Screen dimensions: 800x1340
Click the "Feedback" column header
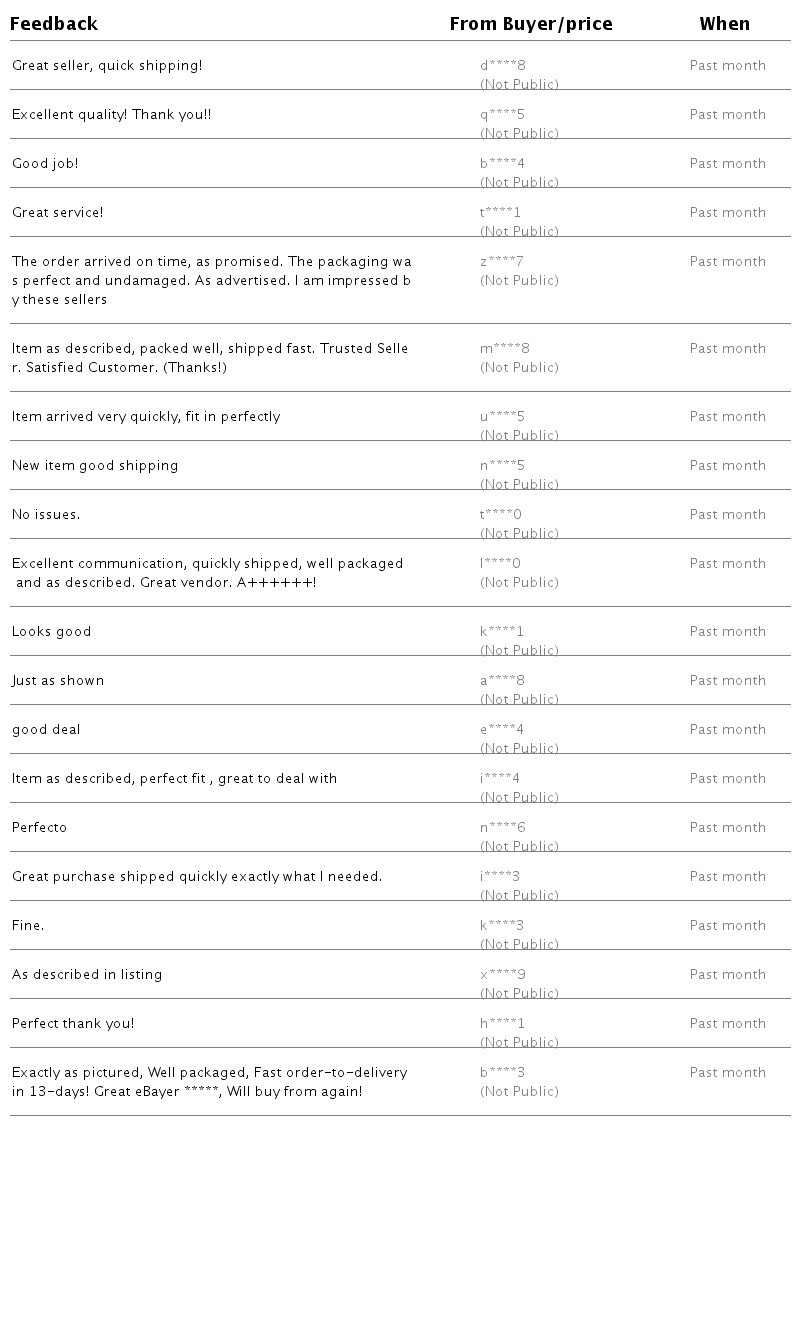54,24
